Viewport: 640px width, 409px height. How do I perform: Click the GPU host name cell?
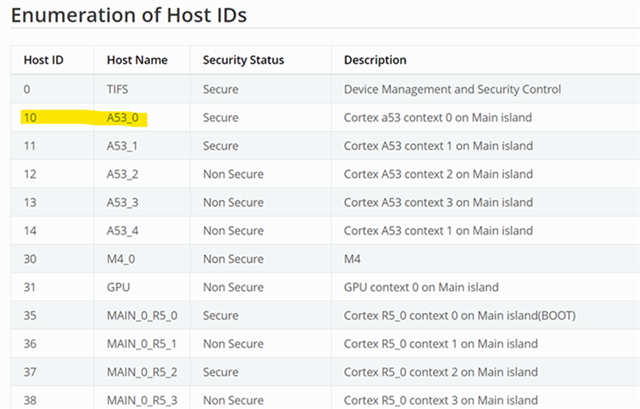pyautogui.click(x=120, y=288)
